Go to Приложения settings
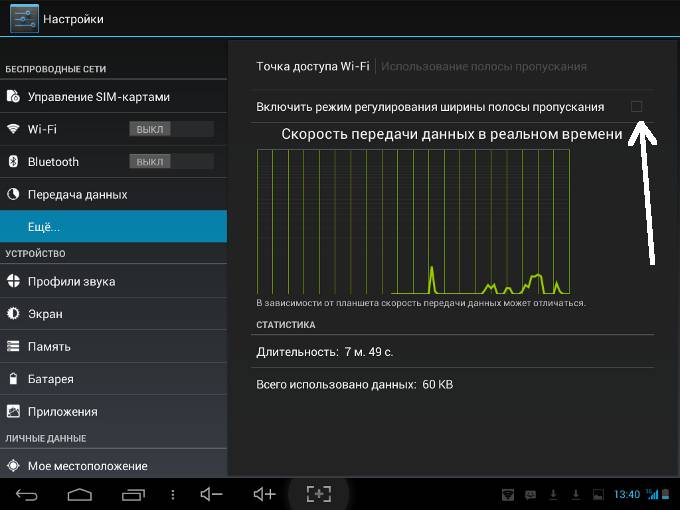 click(62, 411)
